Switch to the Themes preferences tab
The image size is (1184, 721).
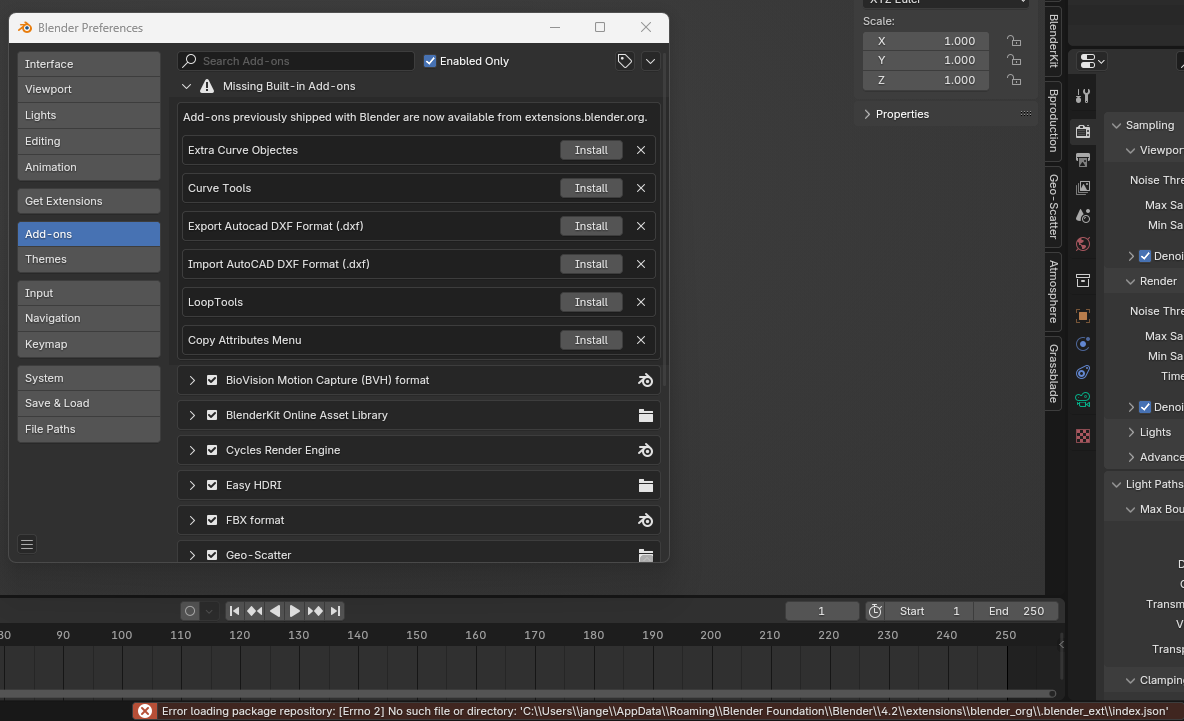(88, 259)
